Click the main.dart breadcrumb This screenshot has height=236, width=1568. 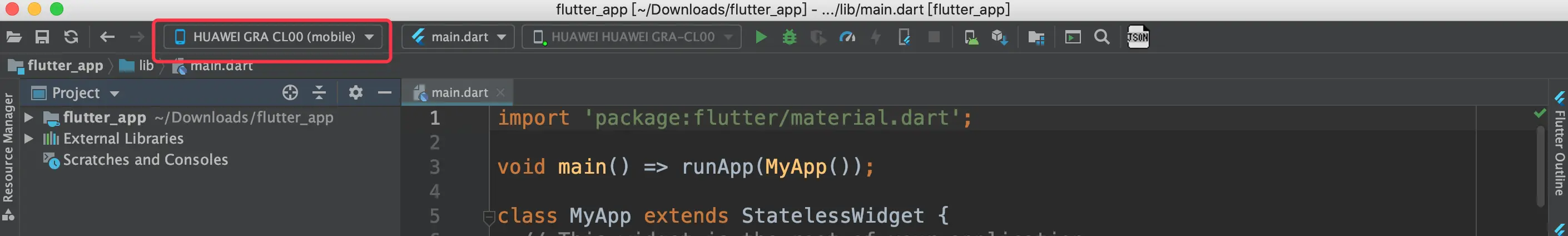coord(213,65)
